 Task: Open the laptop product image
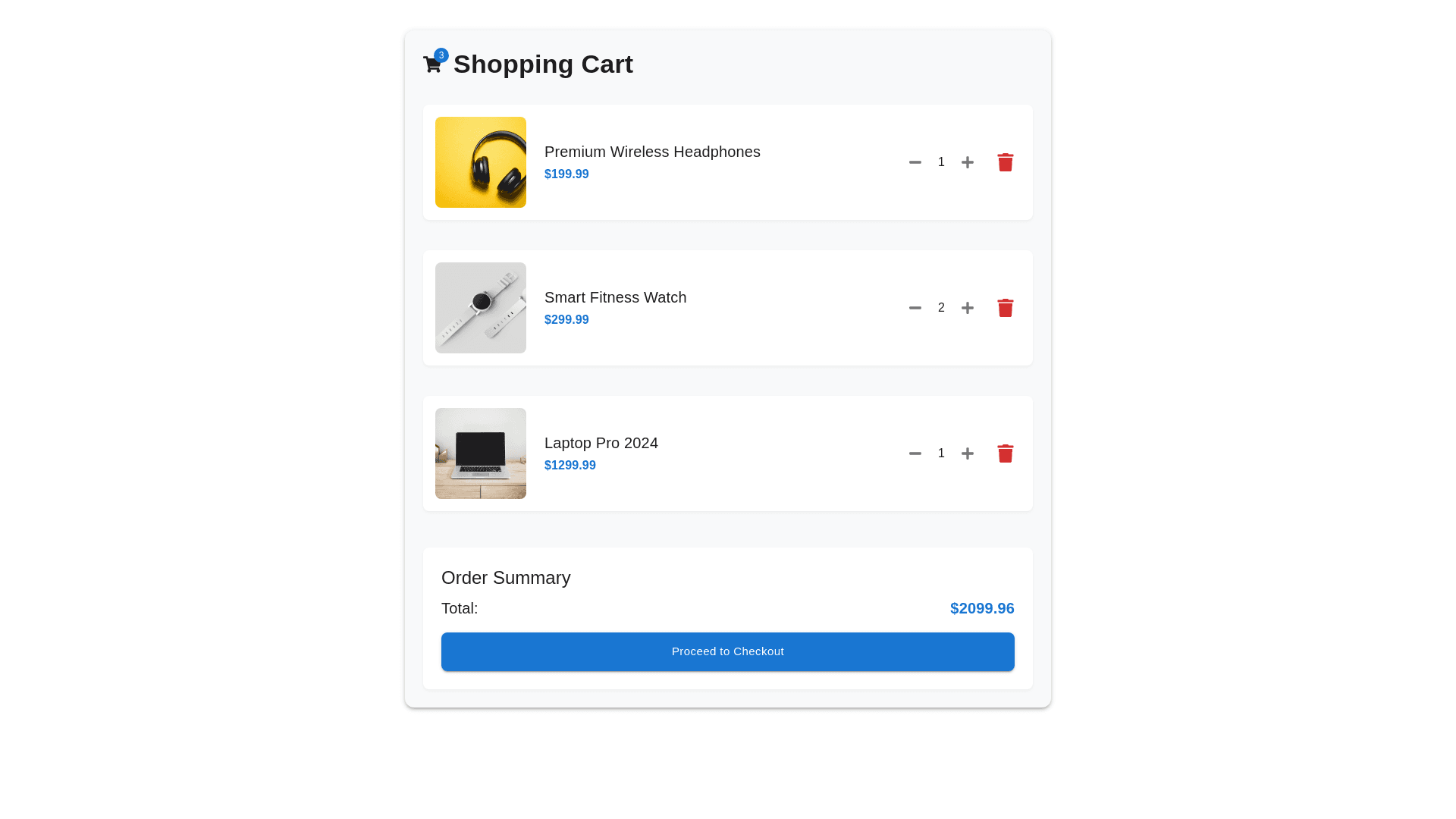481,453
